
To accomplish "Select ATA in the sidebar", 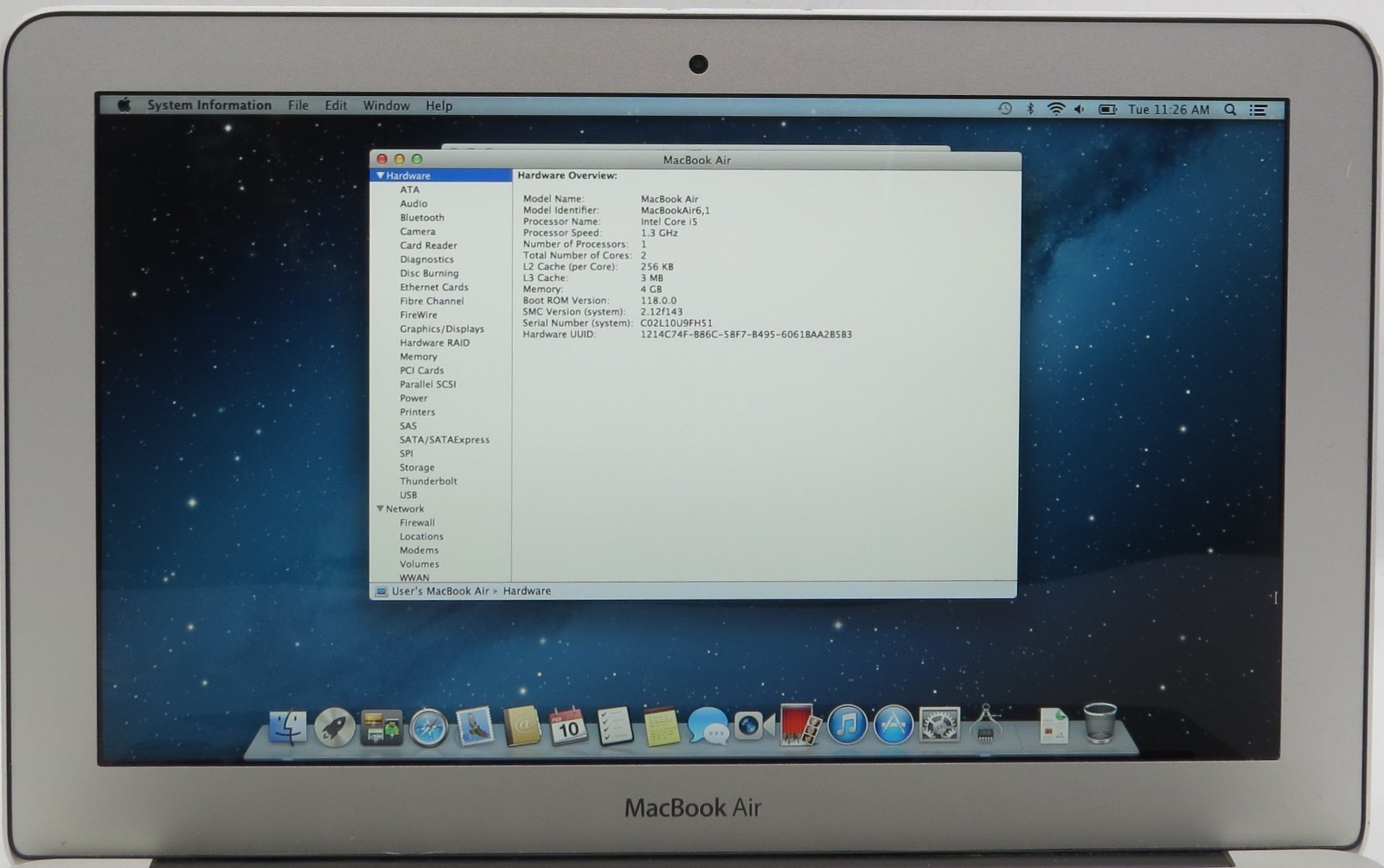I will pyautogui.click(x=410, y=189).
